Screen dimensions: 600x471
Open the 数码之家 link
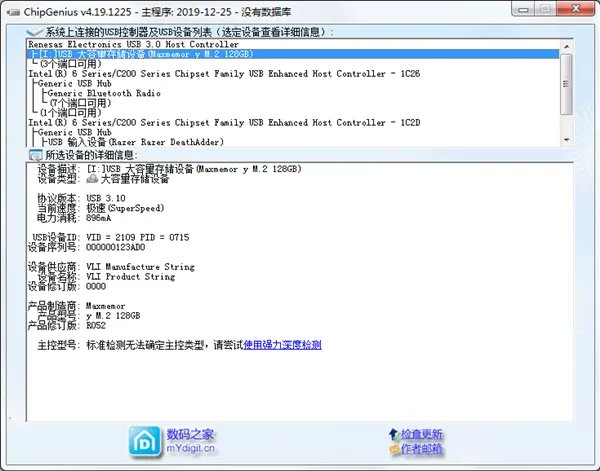point(190,434)
